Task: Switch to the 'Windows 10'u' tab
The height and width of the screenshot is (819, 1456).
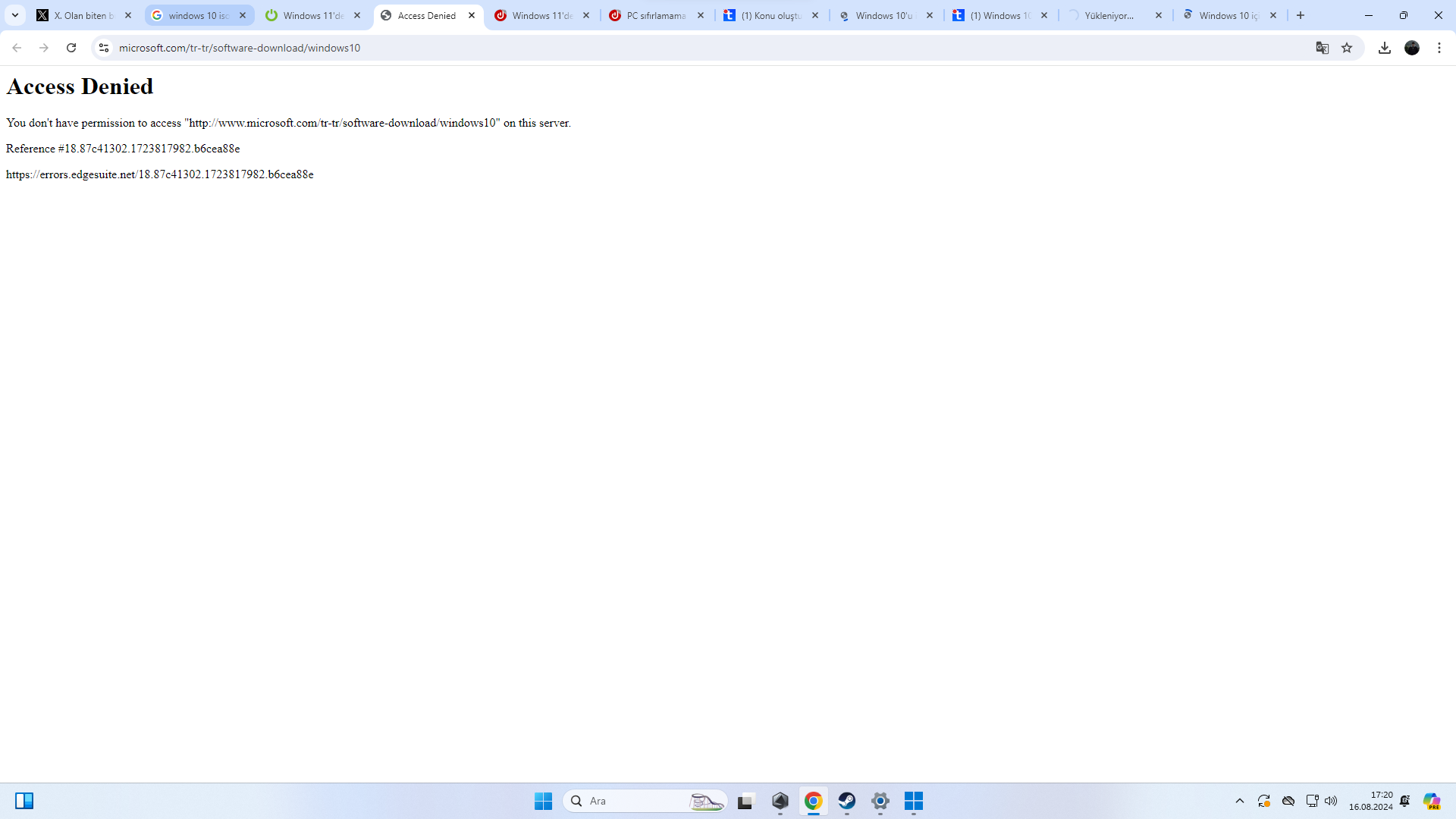Action: click(886, 15)
